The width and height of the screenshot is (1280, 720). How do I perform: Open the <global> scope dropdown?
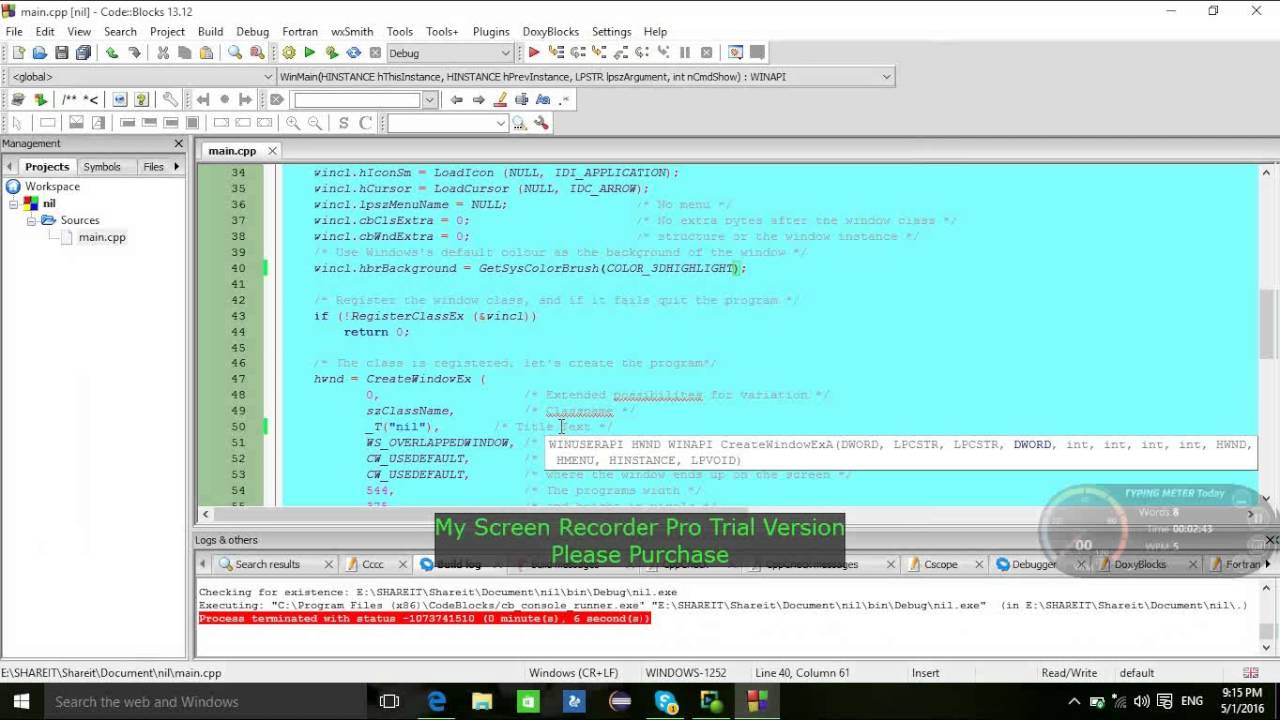268,76
